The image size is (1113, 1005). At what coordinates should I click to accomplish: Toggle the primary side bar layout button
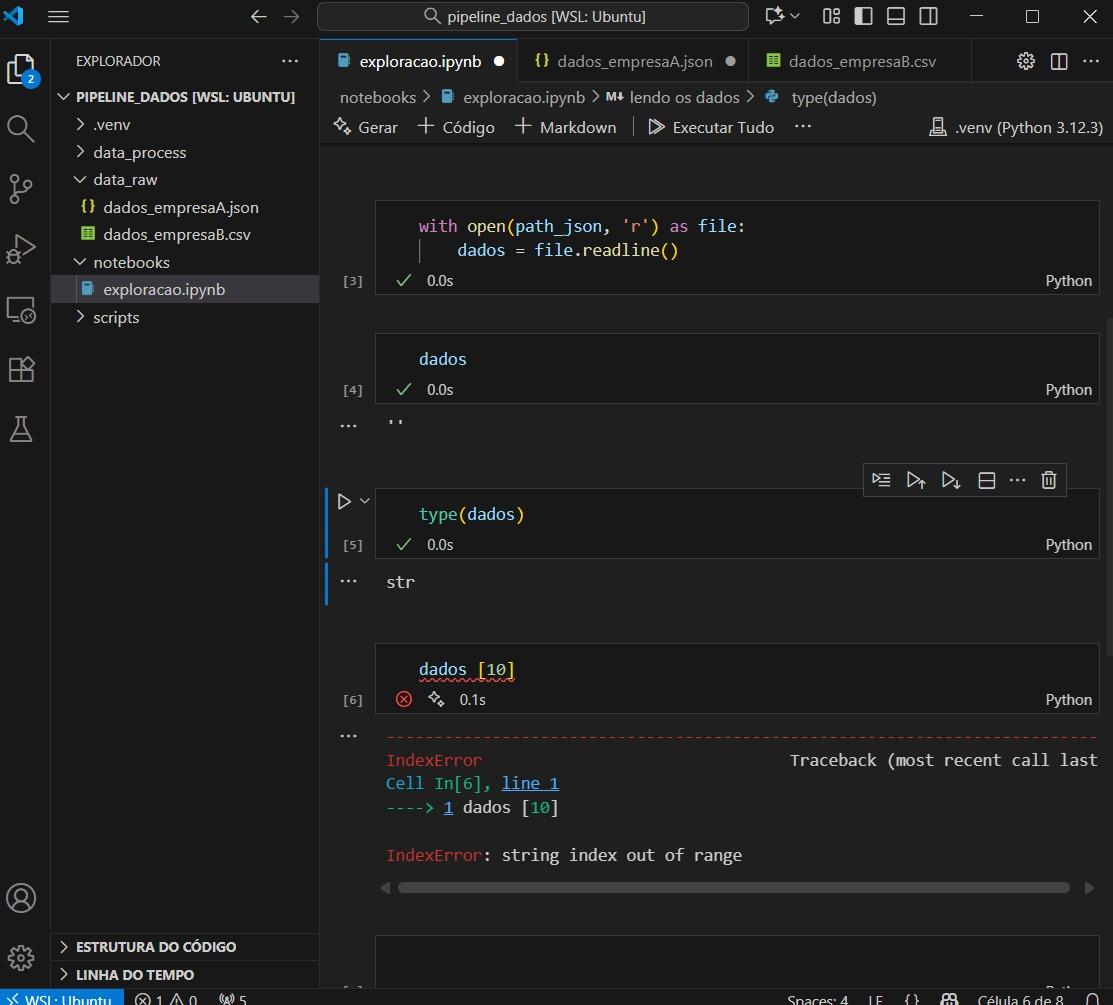coord(861,16)
